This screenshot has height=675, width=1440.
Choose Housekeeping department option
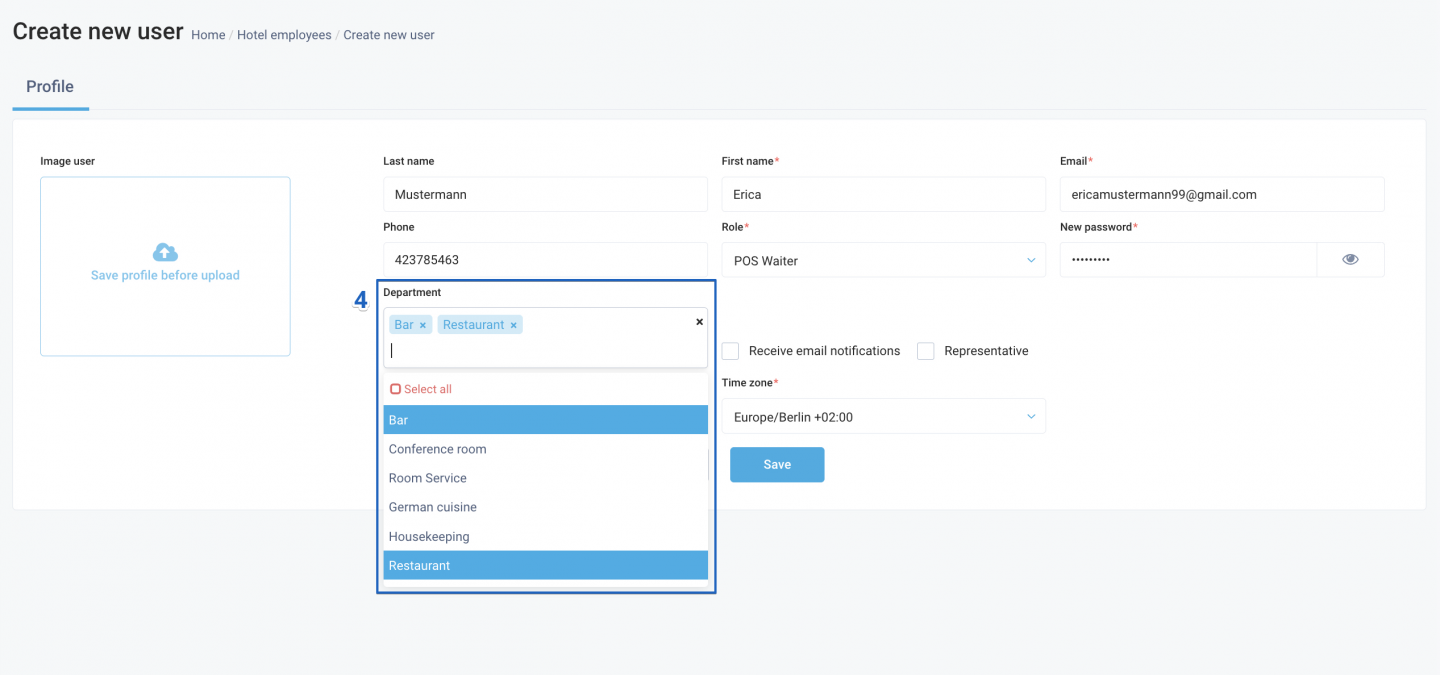click(546, 536)
